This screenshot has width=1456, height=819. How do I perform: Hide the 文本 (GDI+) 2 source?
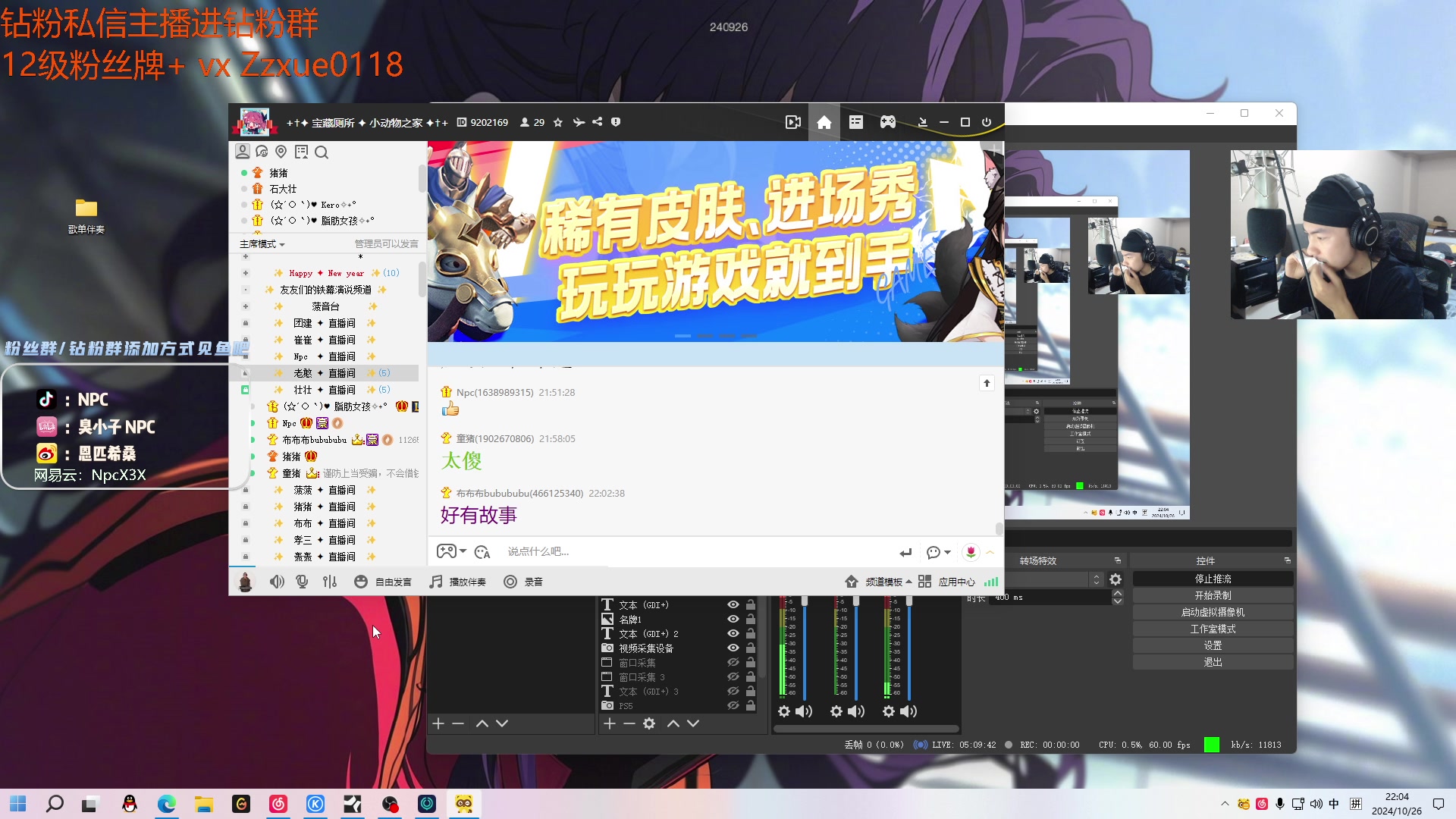point(733,634)
